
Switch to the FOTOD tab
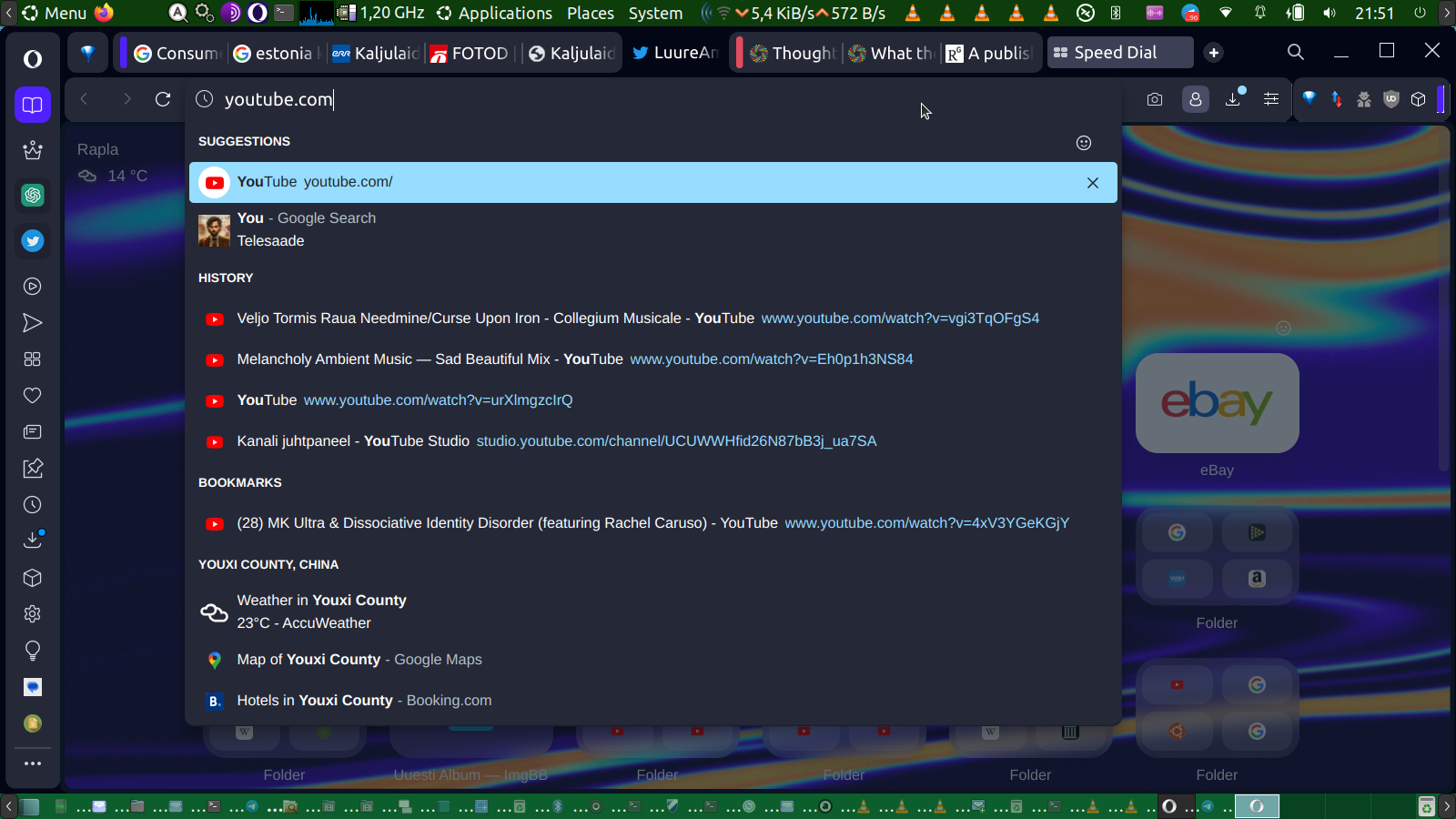[x=470, y=53]
